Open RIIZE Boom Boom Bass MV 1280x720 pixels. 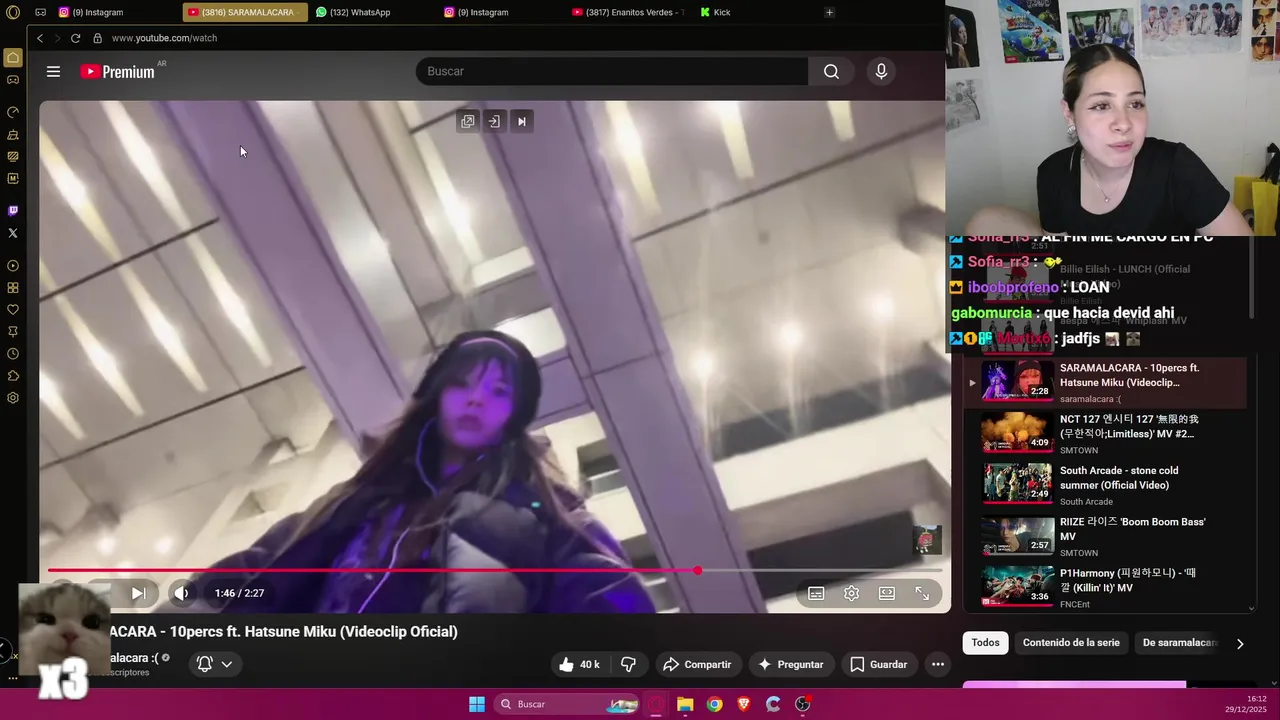1105,535
